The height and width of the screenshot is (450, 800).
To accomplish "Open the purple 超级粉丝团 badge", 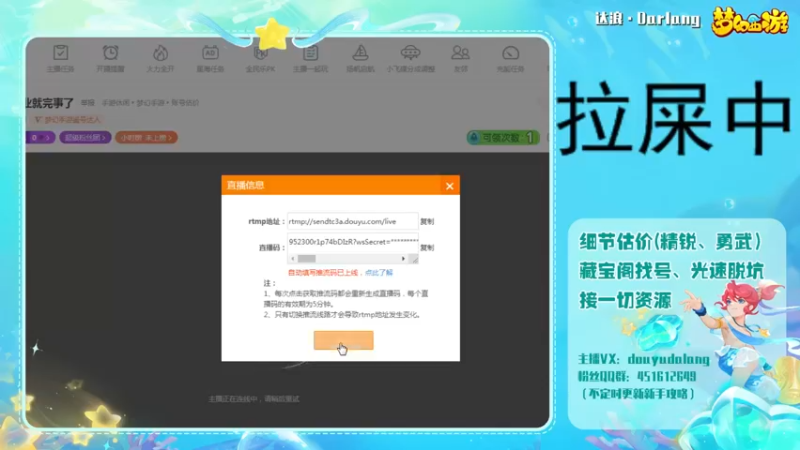I will pyautogui.click(x=85, y=138).
